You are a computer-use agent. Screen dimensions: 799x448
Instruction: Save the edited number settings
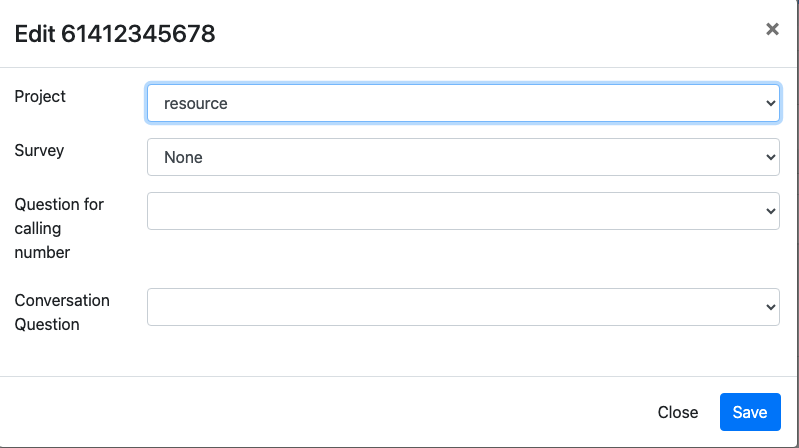(749, 412)
